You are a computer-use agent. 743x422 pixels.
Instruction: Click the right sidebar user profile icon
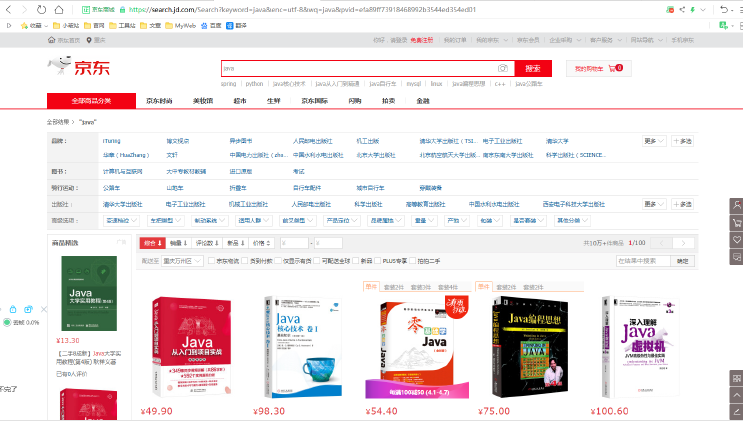pyautogui.click(x=736, y=204)
